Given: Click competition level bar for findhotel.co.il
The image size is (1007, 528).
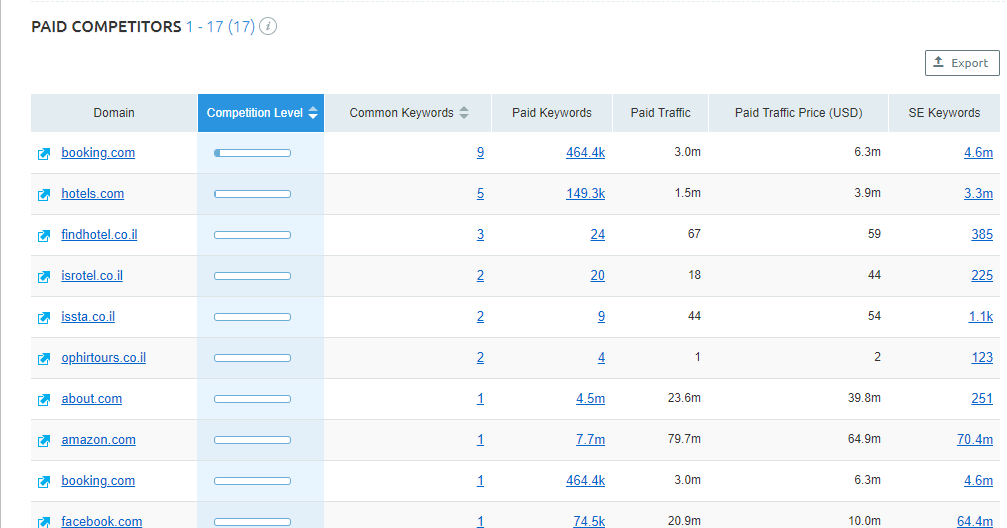Looking at the screenshot, I should 252,235.
